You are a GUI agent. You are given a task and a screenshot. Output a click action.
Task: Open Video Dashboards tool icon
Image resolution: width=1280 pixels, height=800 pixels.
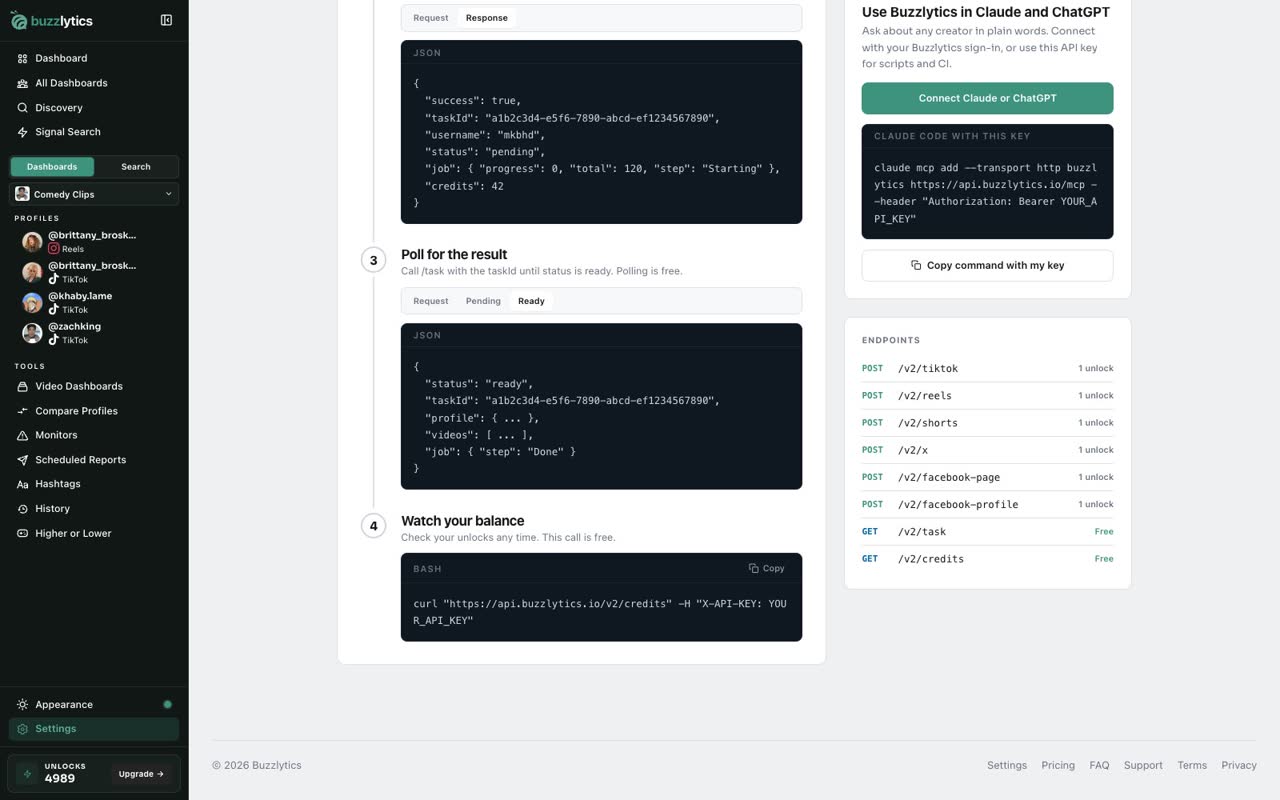click(x=22, y=386)
